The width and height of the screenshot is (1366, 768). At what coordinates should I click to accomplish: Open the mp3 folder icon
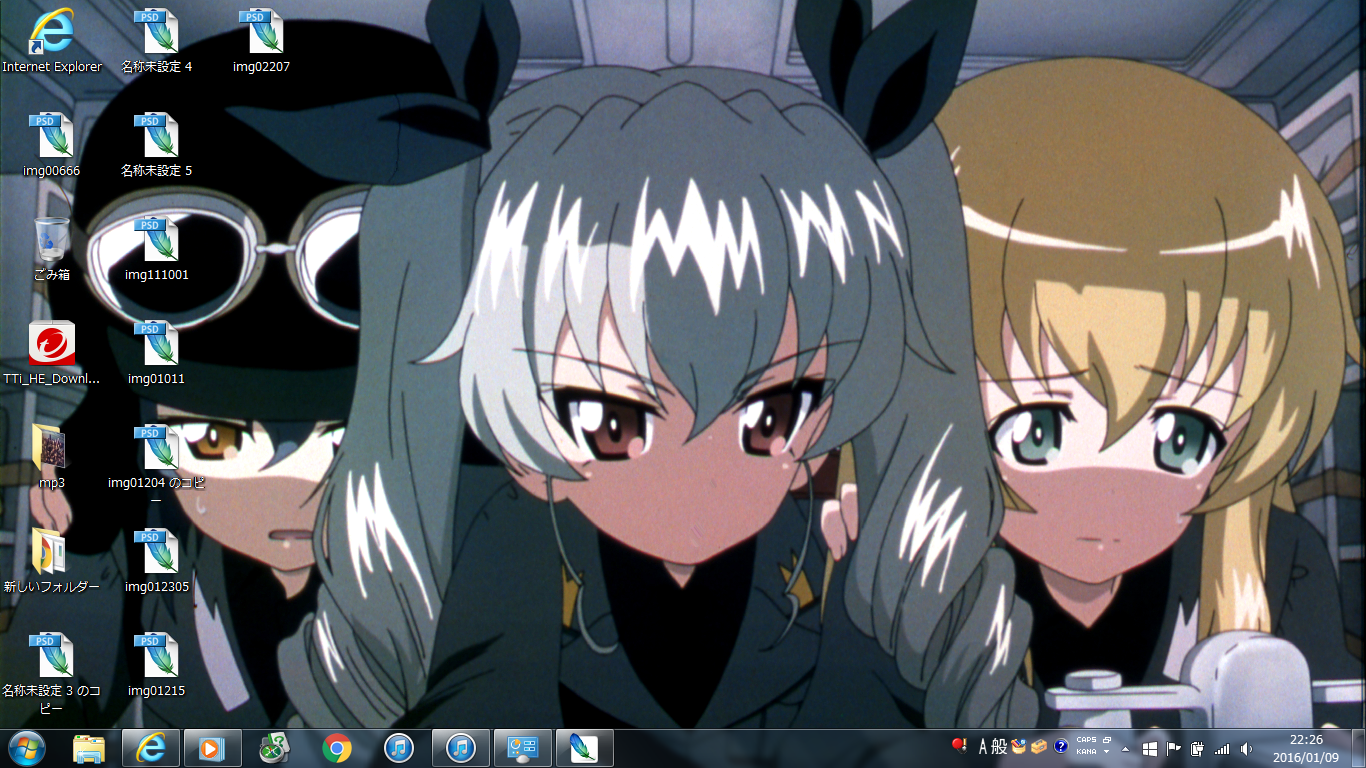[x=52, y=456]
